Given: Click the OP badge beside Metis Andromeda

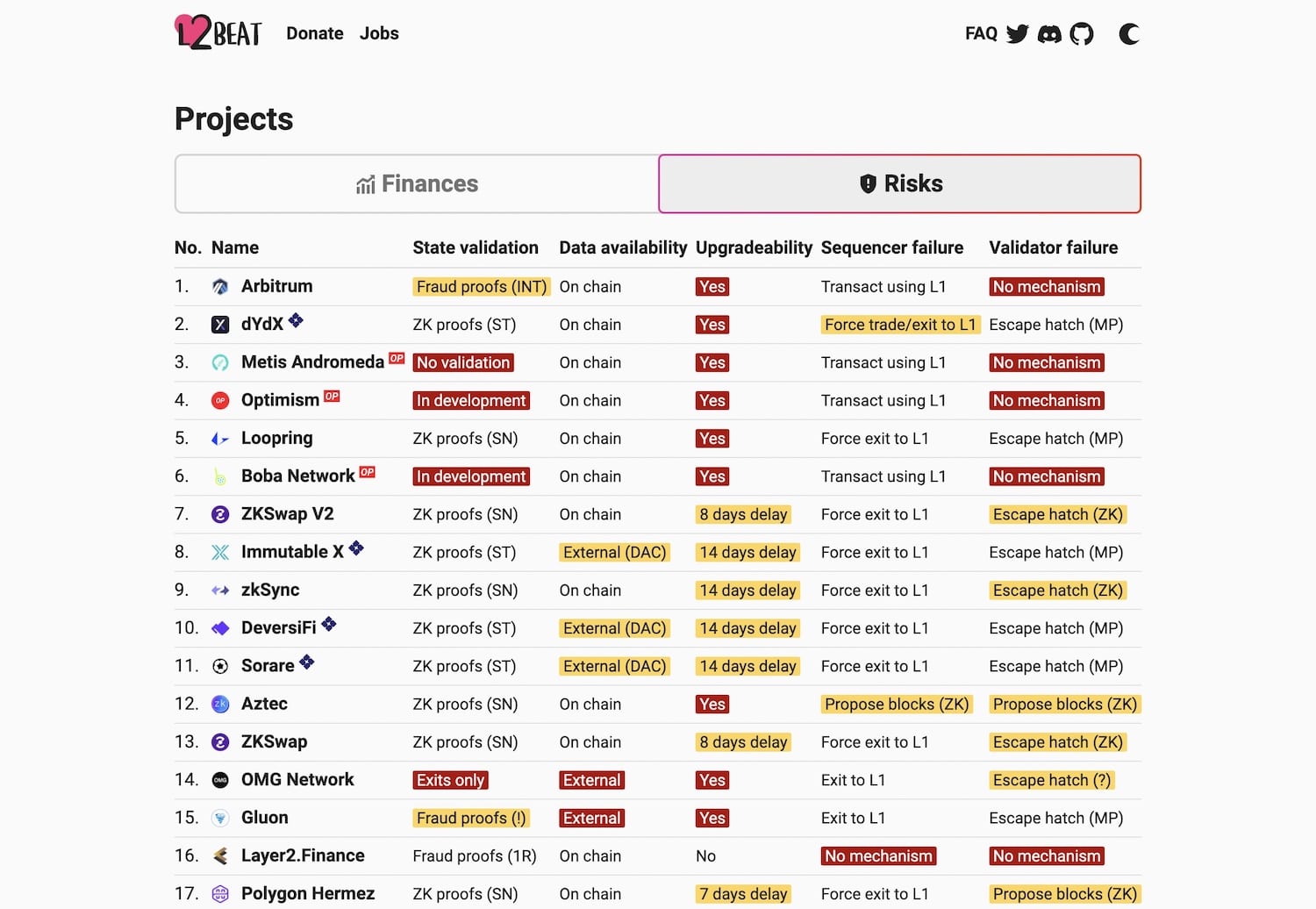Looking at the screenshot, I should (x=397, y=358).
